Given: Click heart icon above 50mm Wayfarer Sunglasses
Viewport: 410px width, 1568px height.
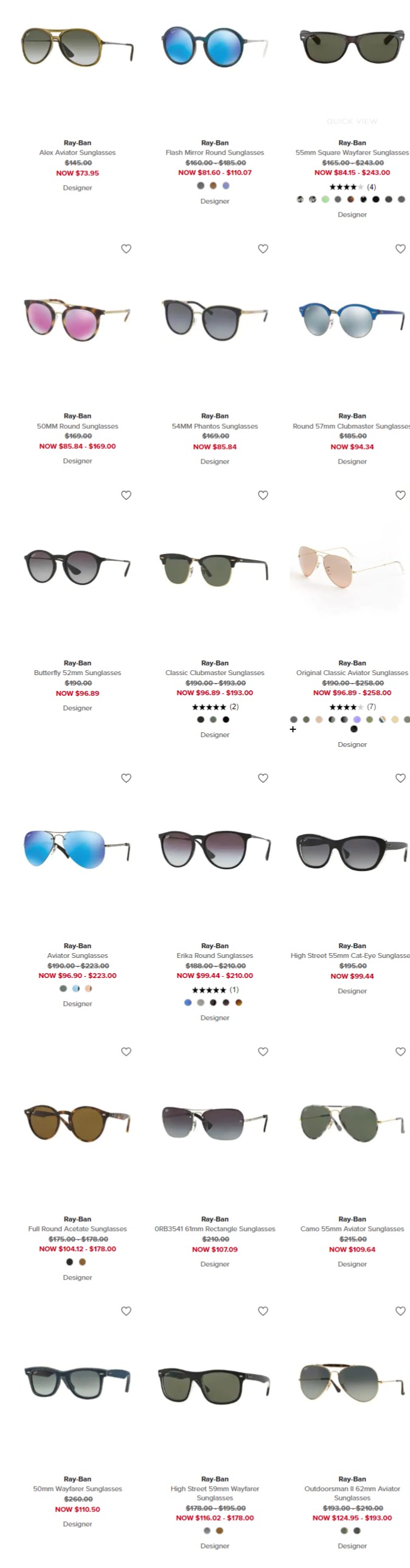Looking at the screenshot, I should 126,1311.
